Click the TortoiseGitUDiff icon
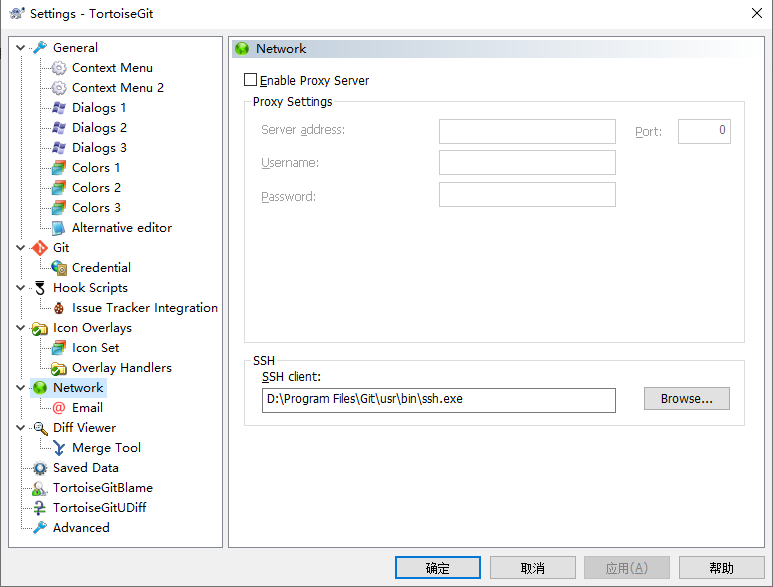The image size is (773, 587). pos(40,508)
